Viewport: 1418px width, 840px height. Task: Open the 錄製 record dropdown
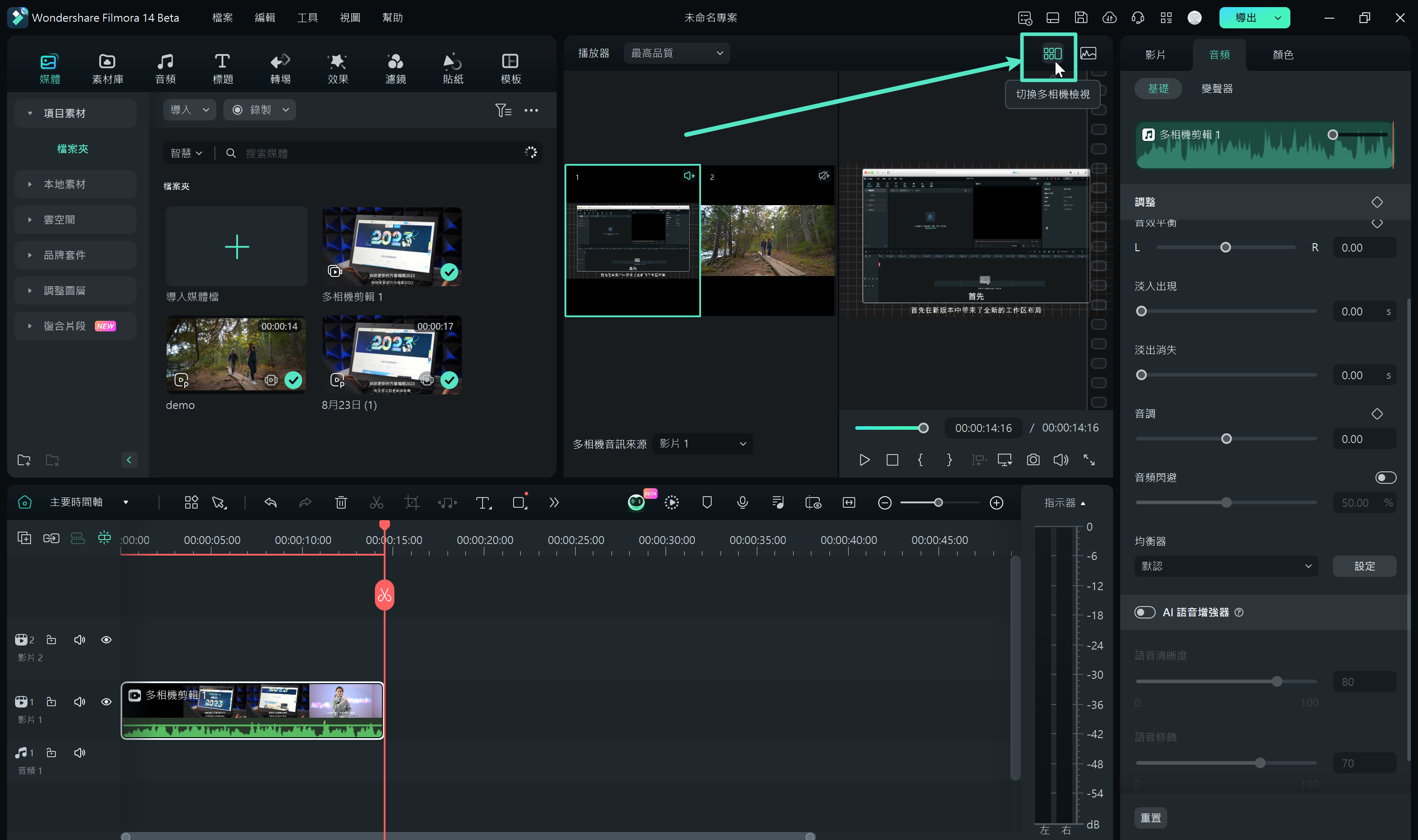(x=259, y=110)
